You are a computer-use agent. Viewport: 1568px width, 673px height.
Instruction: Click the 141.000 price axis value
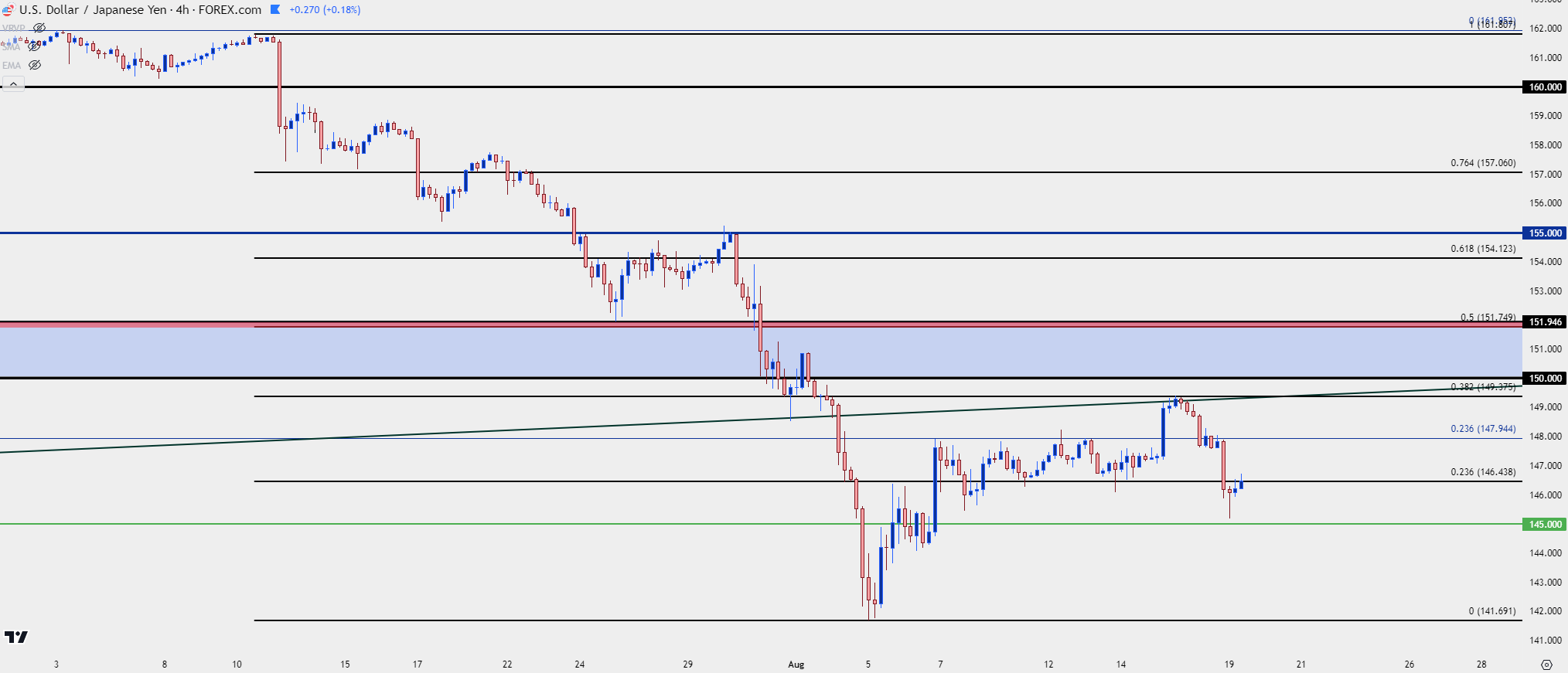pos(1546,641)
